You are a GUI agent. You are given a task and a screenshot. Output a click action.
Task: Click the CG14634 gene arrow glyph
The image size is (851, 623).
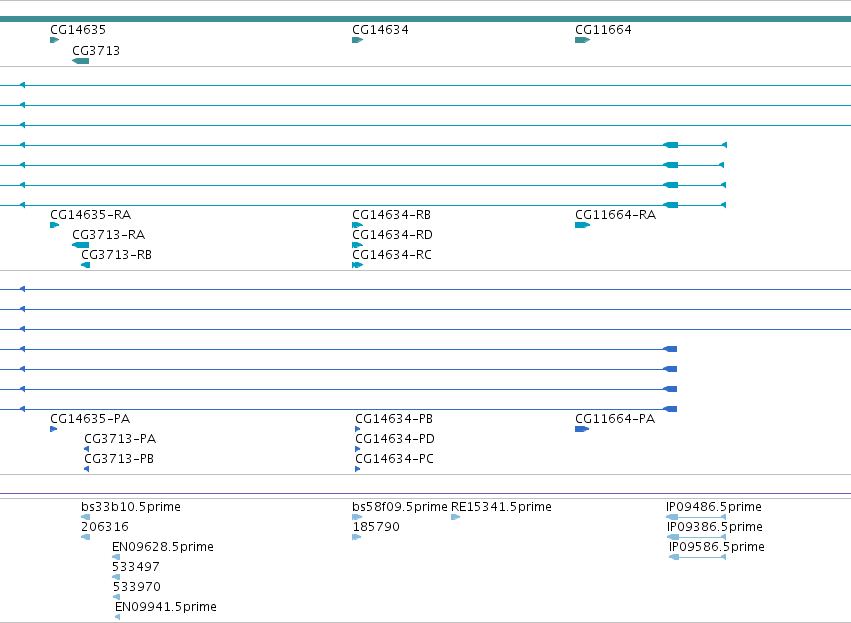[357, 40]
